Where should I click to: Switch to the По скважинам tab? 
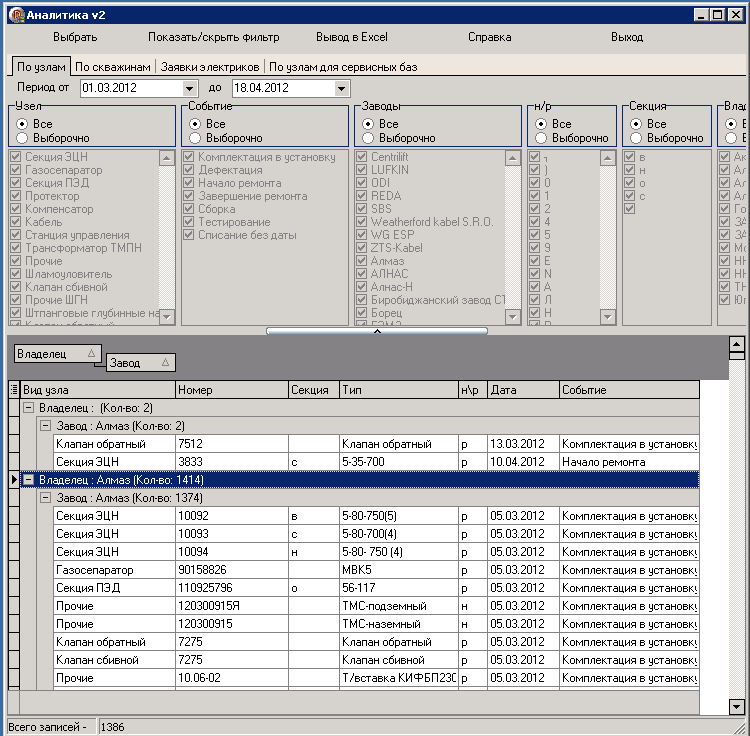113,67
